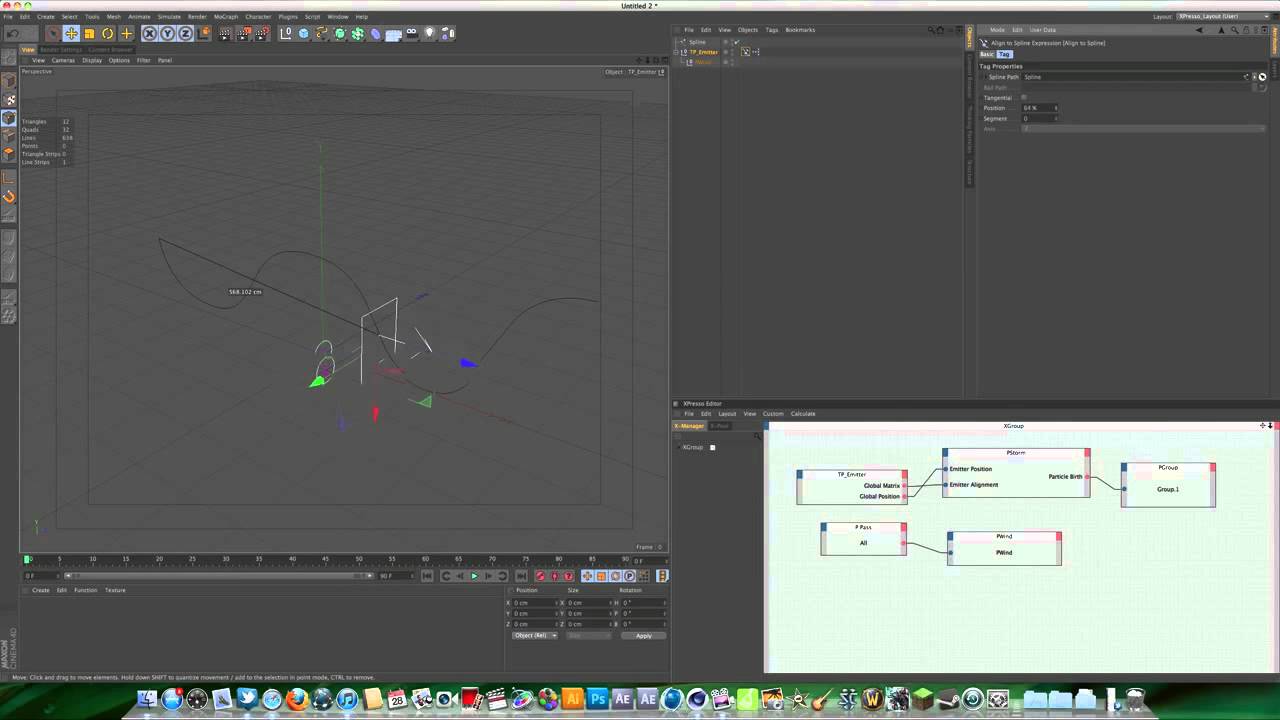Image resolution: width=1280 pixels, height=720 pixels.
Task: Select Spline in Object Manager
Action: tap(698, 42)
